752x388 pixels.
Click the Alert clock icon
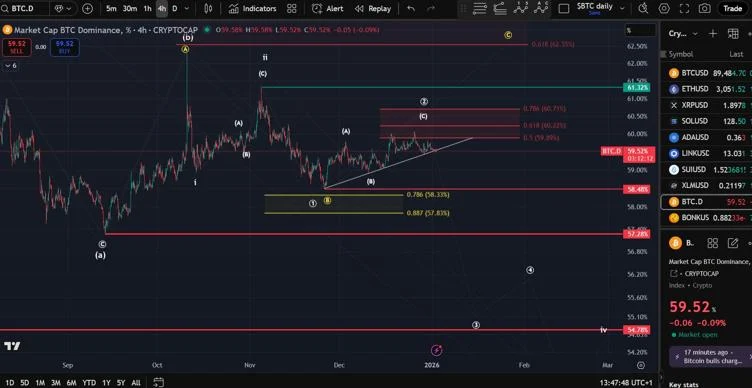point(317,9)
